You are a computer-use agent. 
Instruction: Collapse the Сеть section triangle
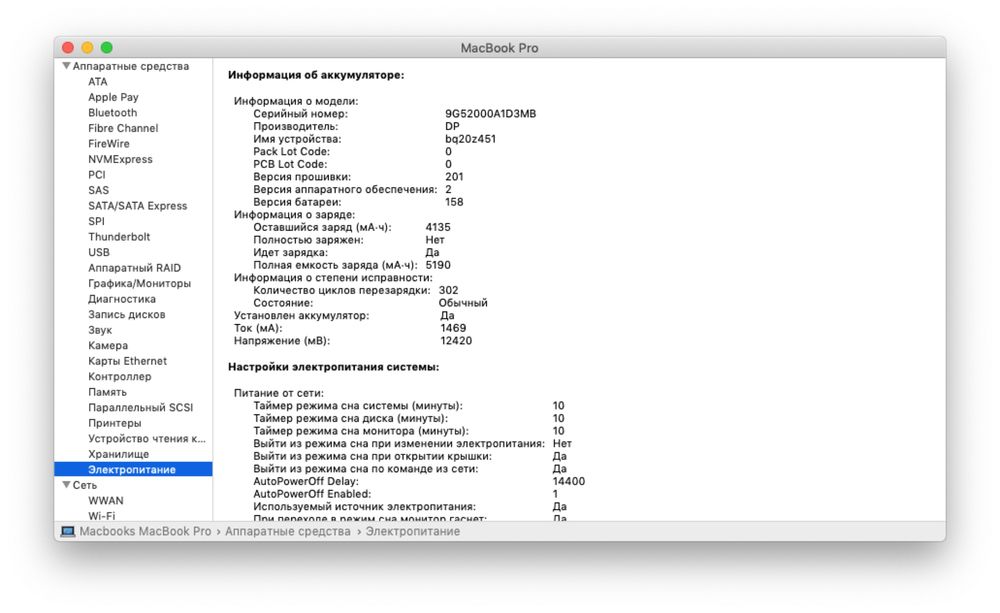66,485
